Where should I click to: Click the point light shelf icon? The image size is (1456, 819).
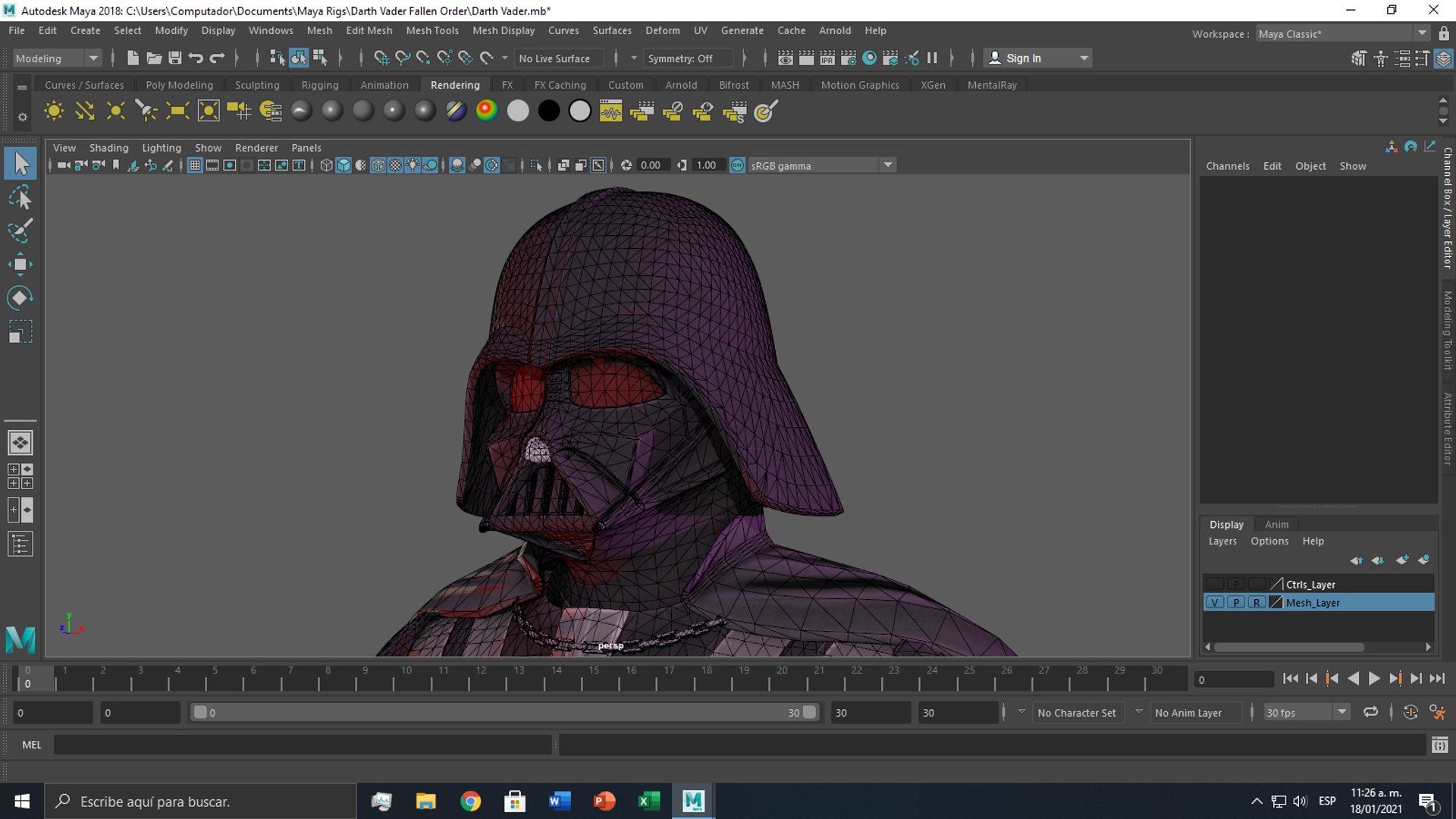[x=115, y=111]
